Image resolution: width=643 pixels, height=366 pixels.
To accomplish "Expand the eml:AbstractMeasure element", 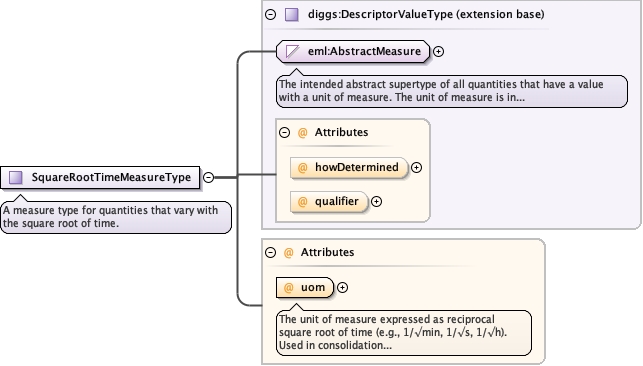I will tap(438, 52).
